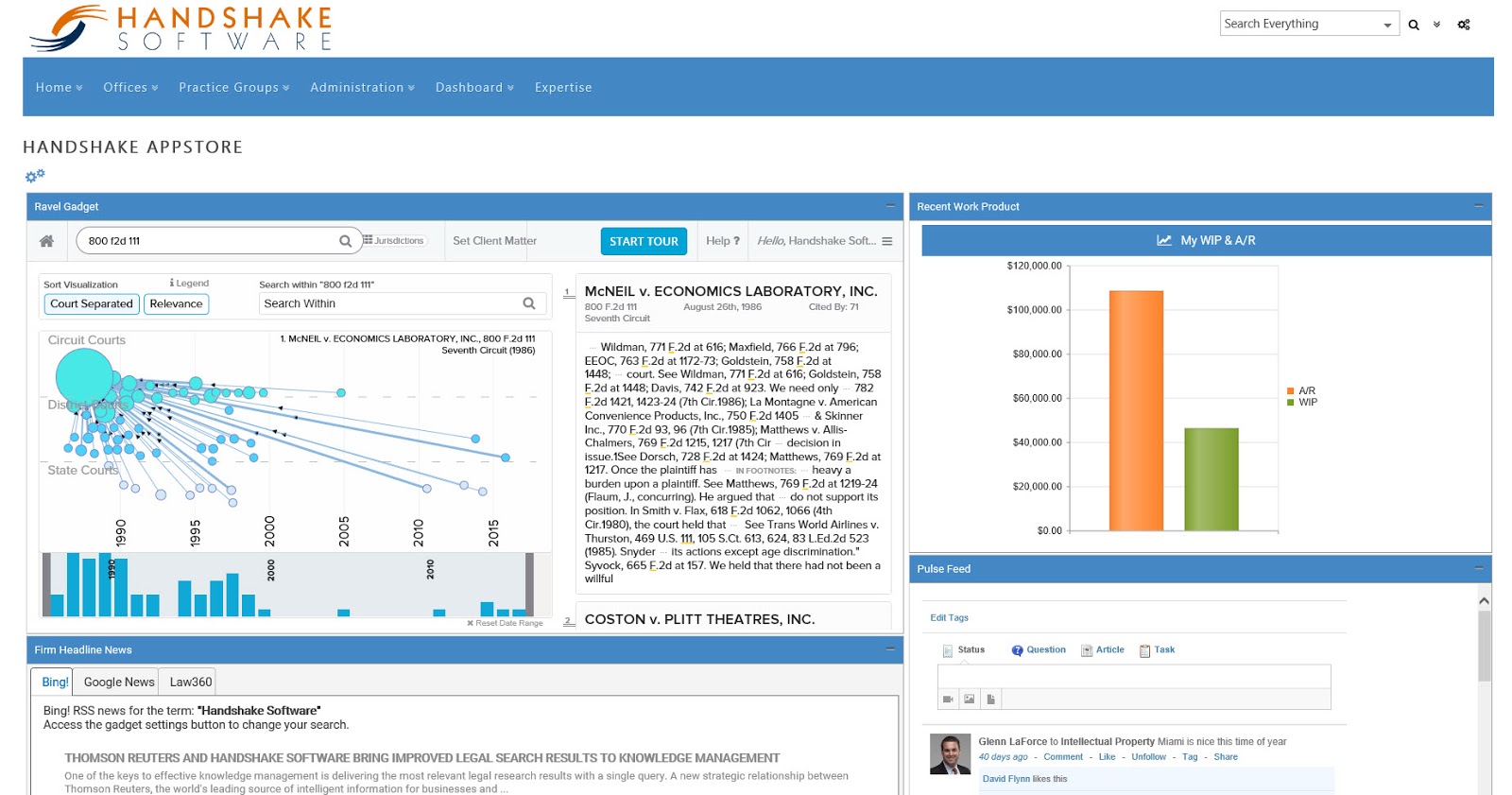Viewport: 1512px width, 795px height.
Task: Collapse the Ravel Gadget panel
Action: tap(890, 205)
